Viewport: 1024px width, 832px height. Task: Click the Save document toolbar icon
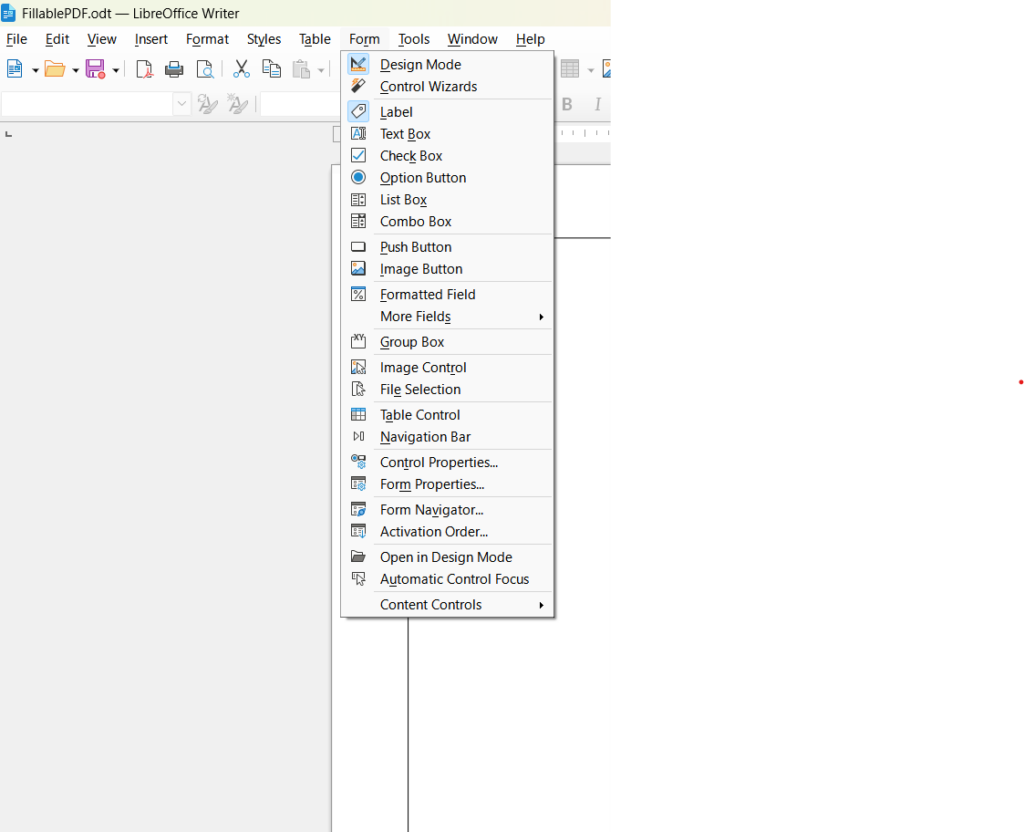pyautogui.click(x=95, y=69)
